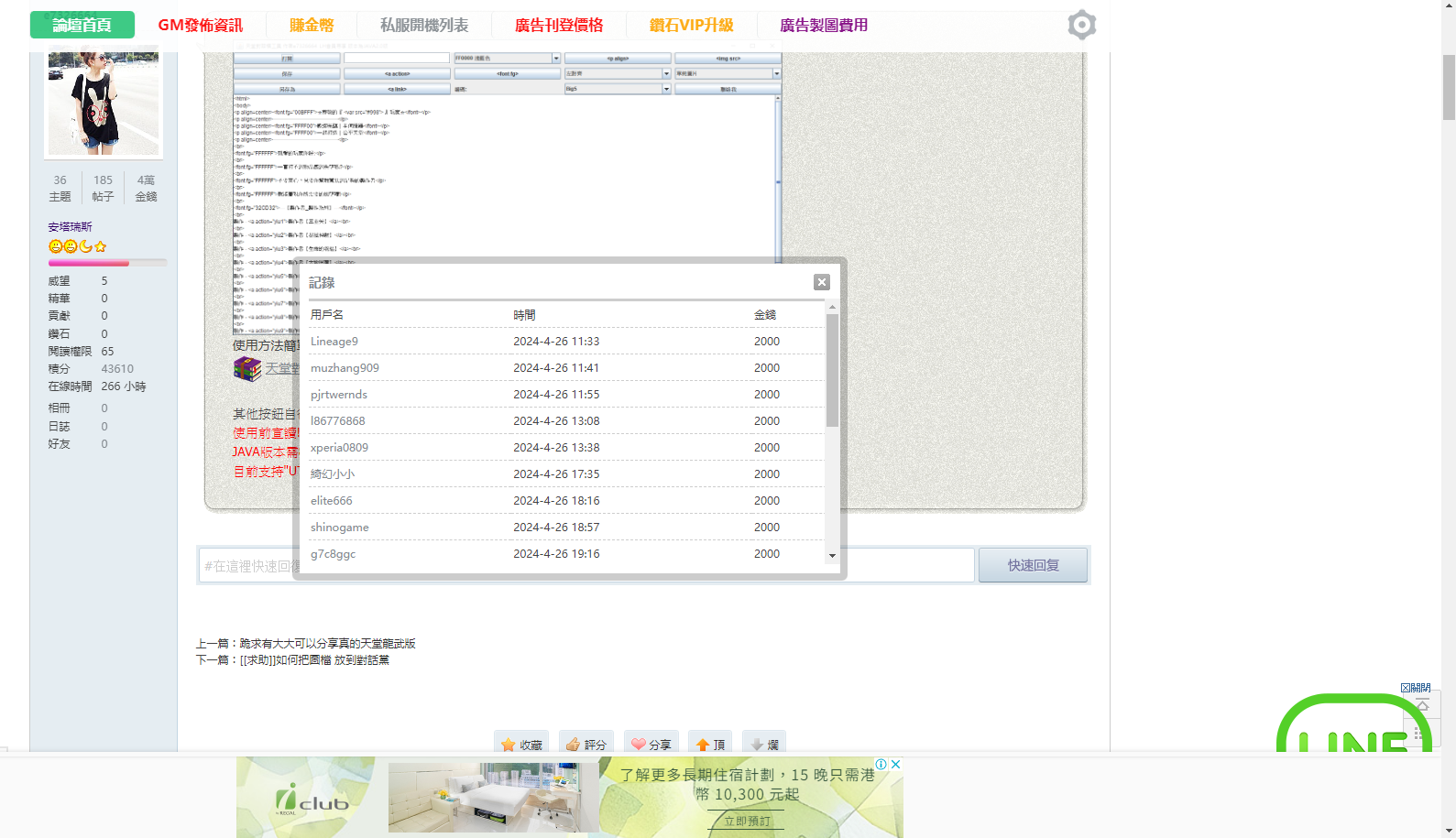
Task: Click the 立即預訂 button in the ad
Action: coord(747,821)
